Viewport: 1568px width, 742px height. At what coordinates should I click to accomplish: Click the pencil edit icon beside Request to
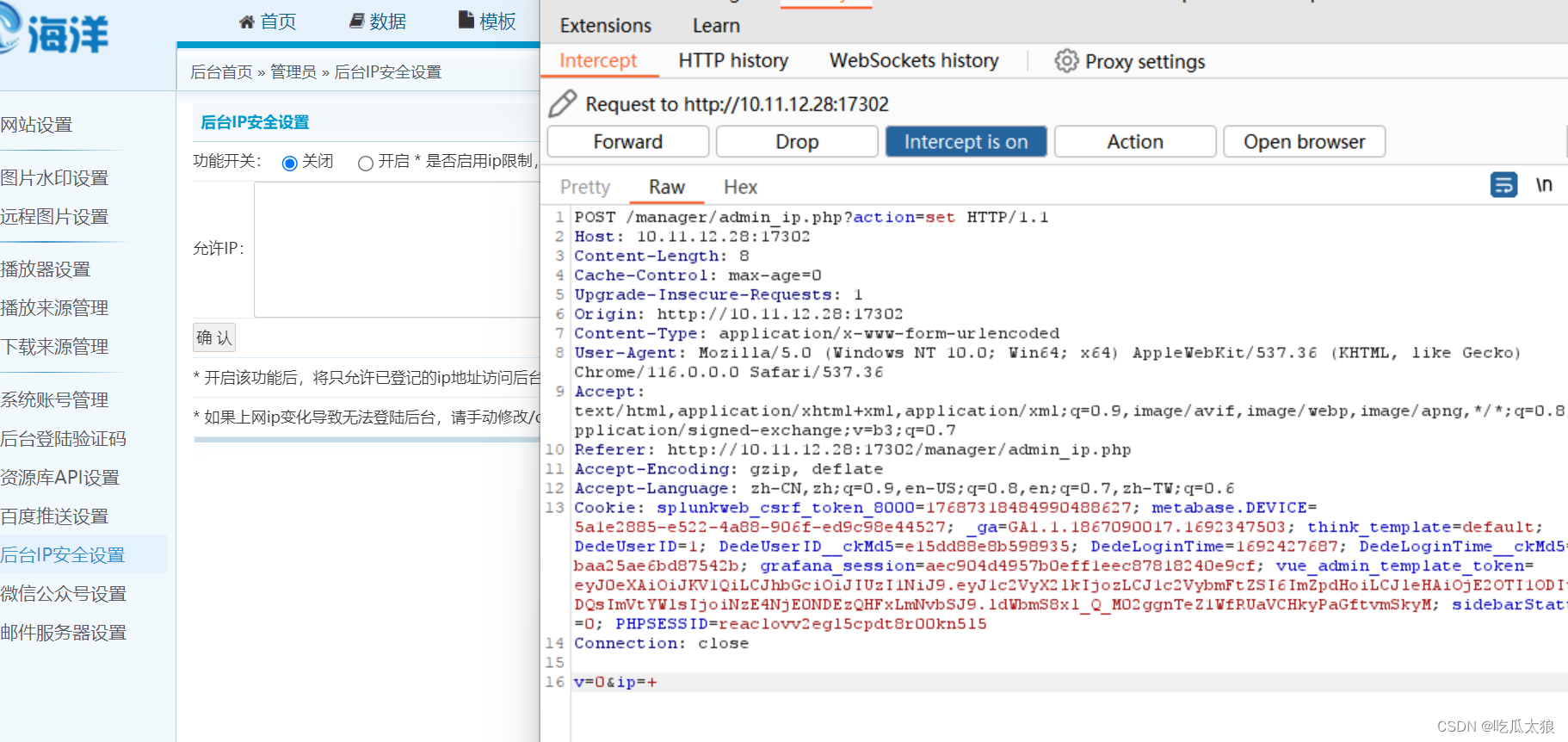pos(563,104)
